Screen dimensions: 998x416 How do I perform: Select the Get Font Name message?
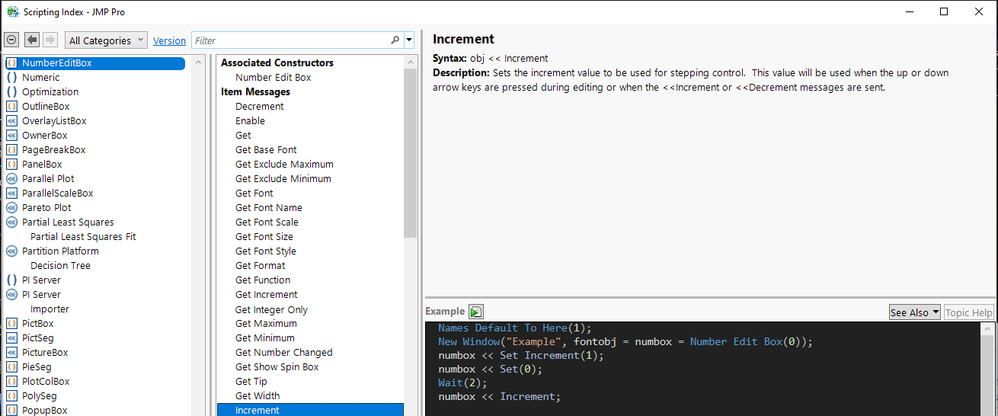pos(269,207)
